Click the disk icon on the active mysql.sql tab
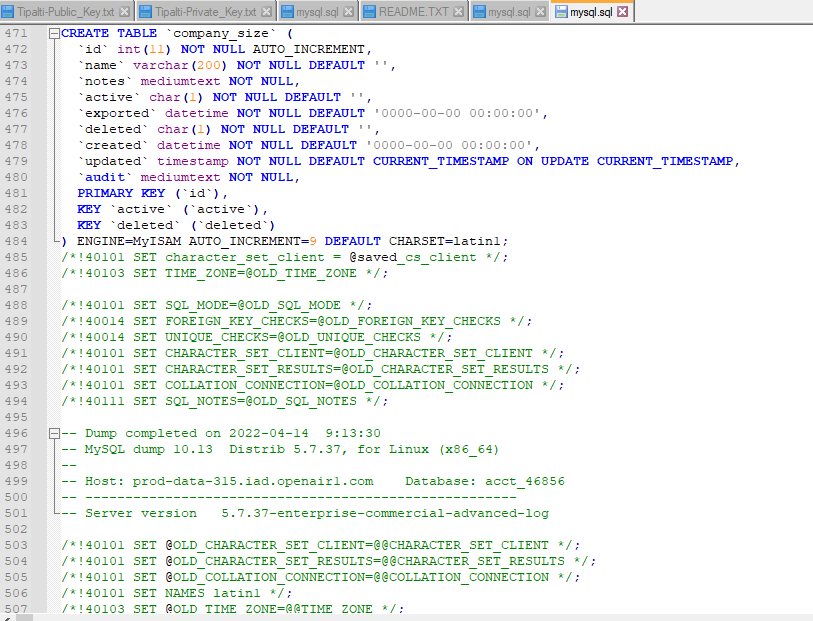Viewport: 813px width, 621px height. pyautogui.click(x=561, y=11)
